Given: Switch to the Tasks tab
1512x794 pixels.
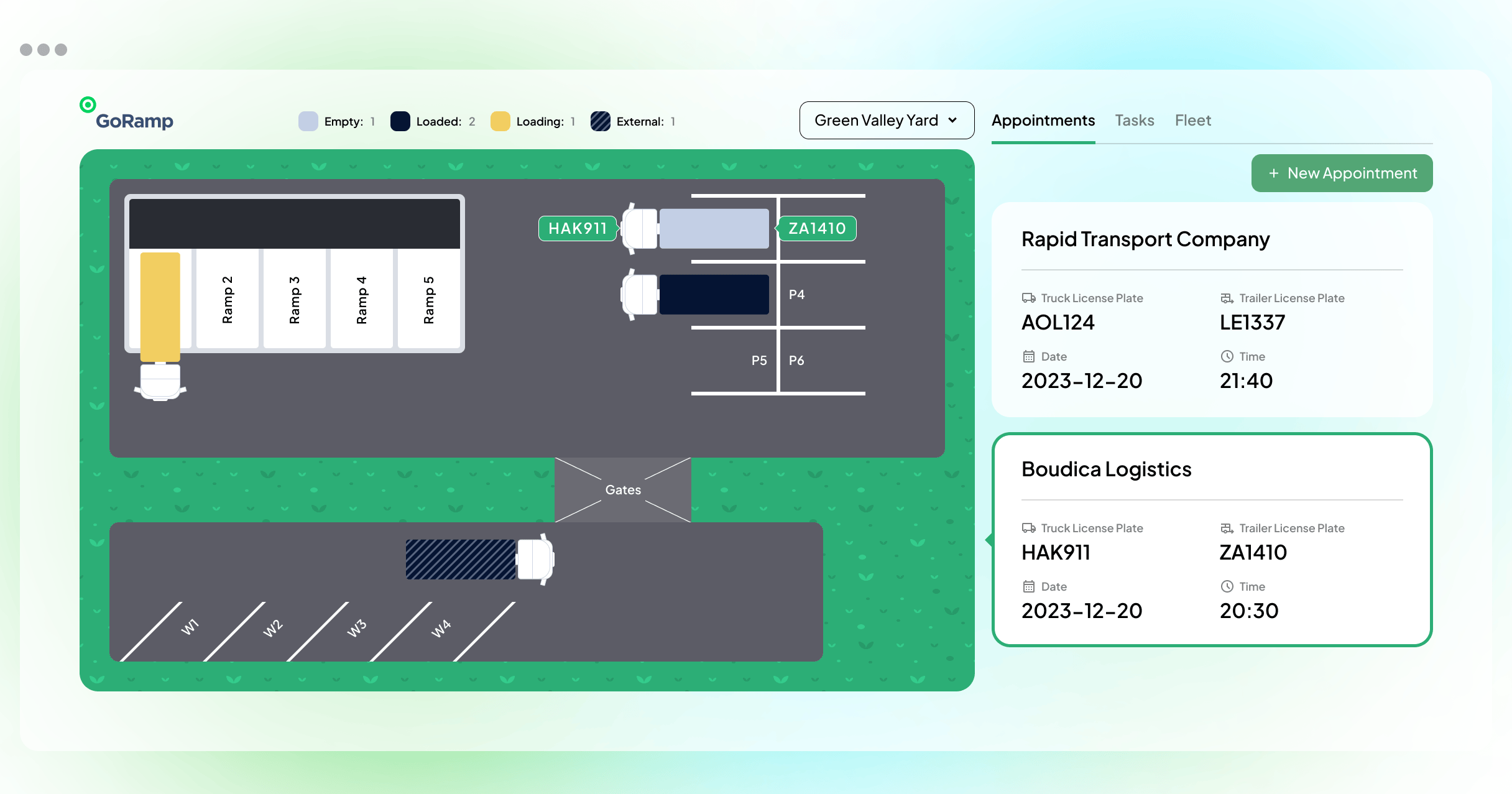Looking at the screenshot, I should pyautogui.click(x=1134, y=121).
